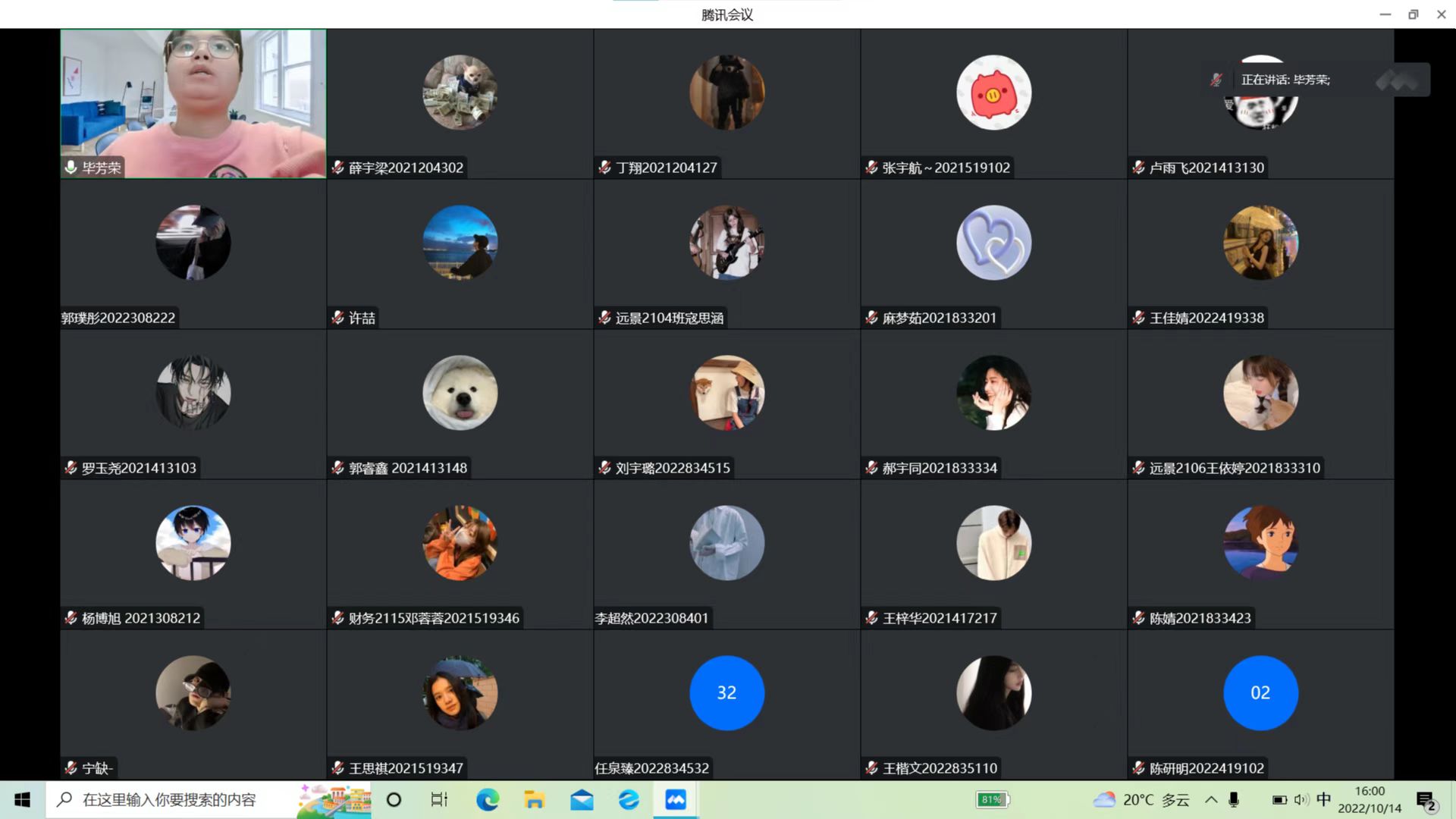
Task: Select 陈研明's blue 02 avatar
Action: coord(1260,693)
